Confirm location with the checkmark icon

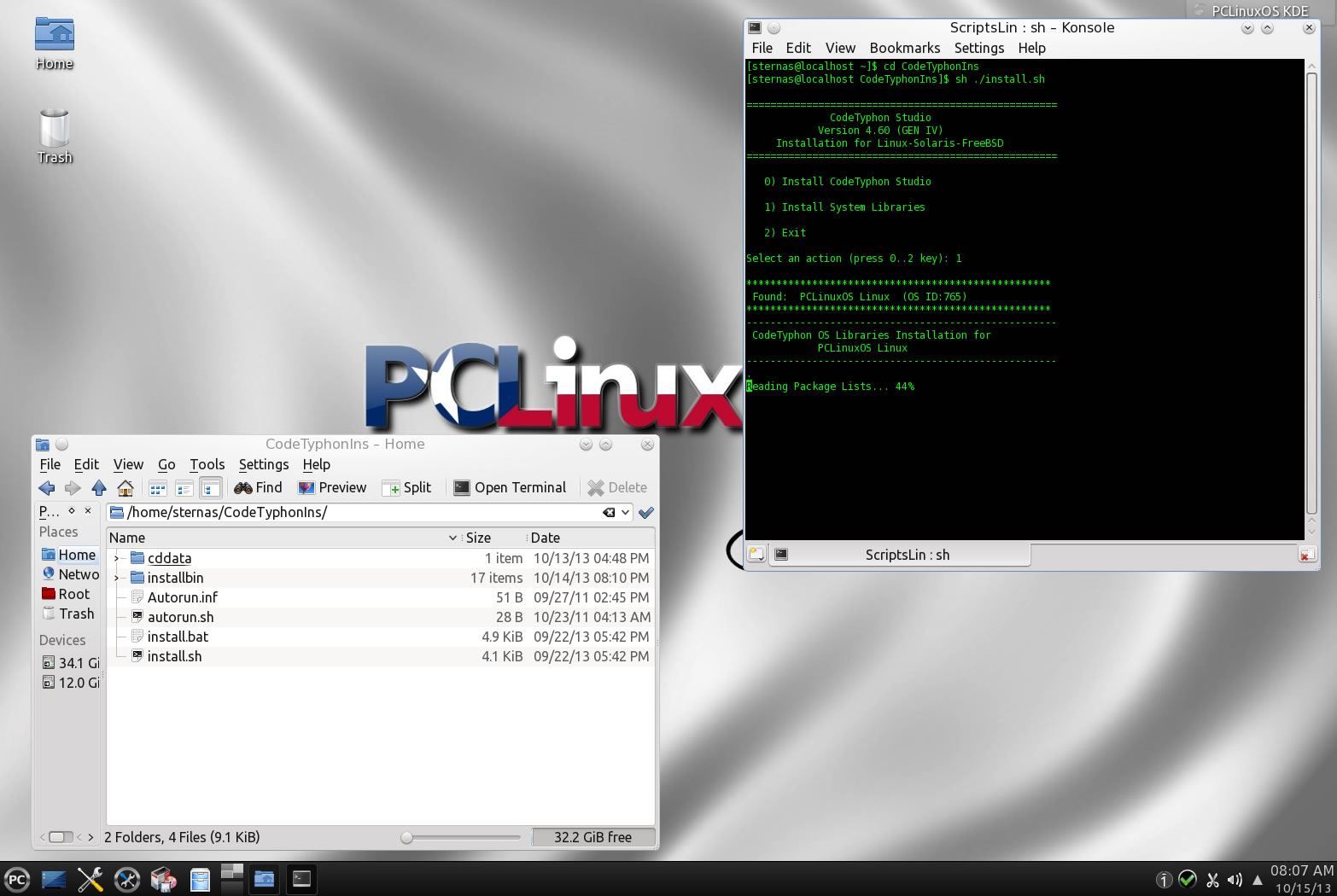[x=646, y=513]
